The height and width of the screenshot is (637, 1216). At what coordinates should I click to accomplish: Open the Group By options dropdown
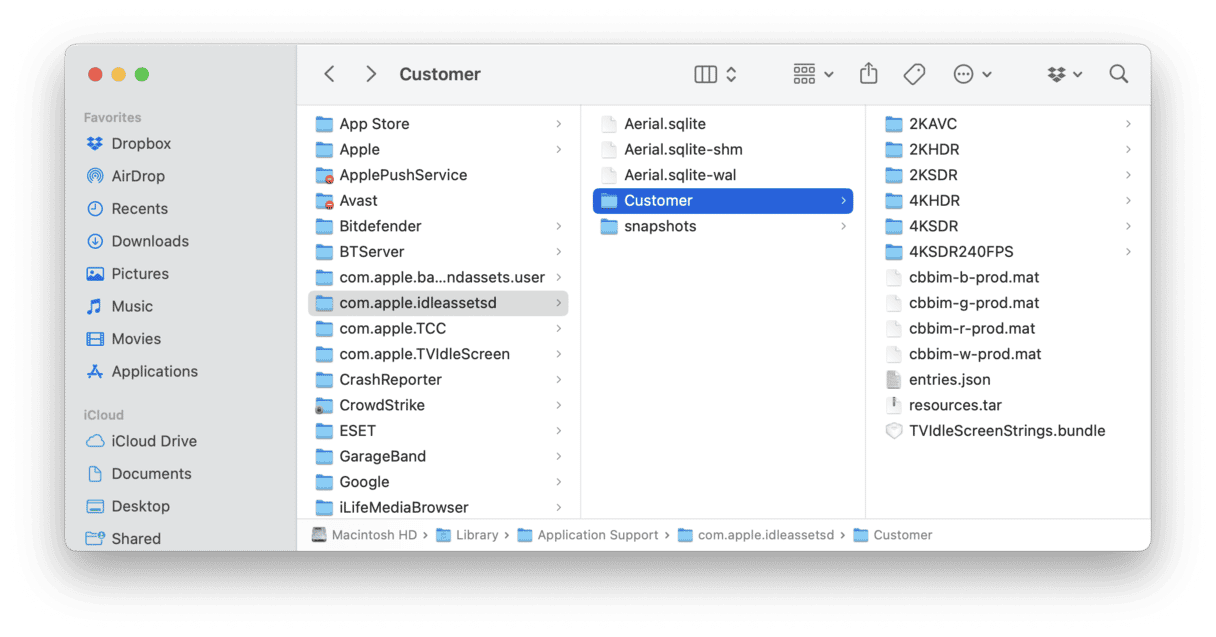point(812,74)
